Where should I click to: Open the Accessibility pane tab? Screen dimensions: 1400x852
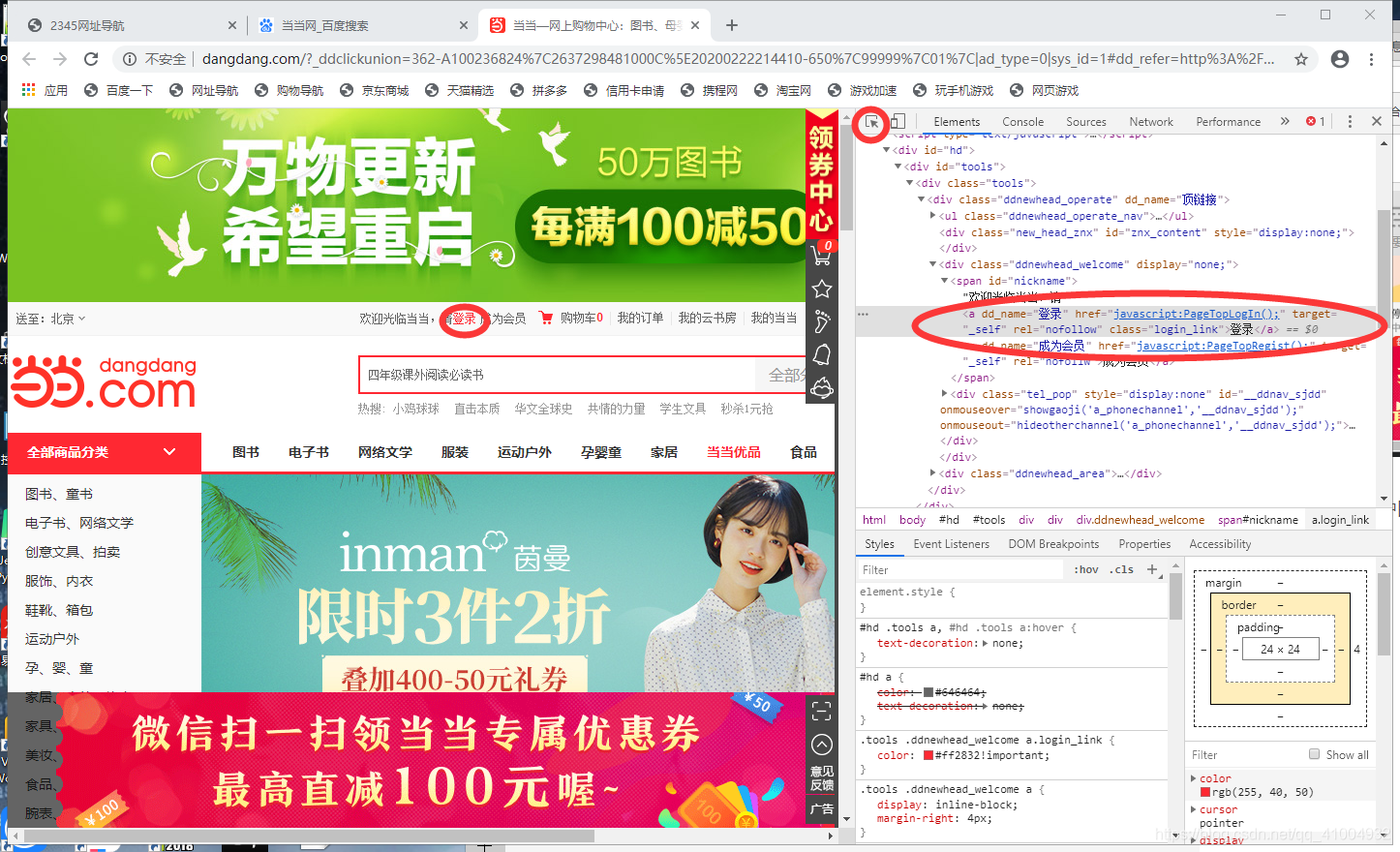[x=1220, y=544]
